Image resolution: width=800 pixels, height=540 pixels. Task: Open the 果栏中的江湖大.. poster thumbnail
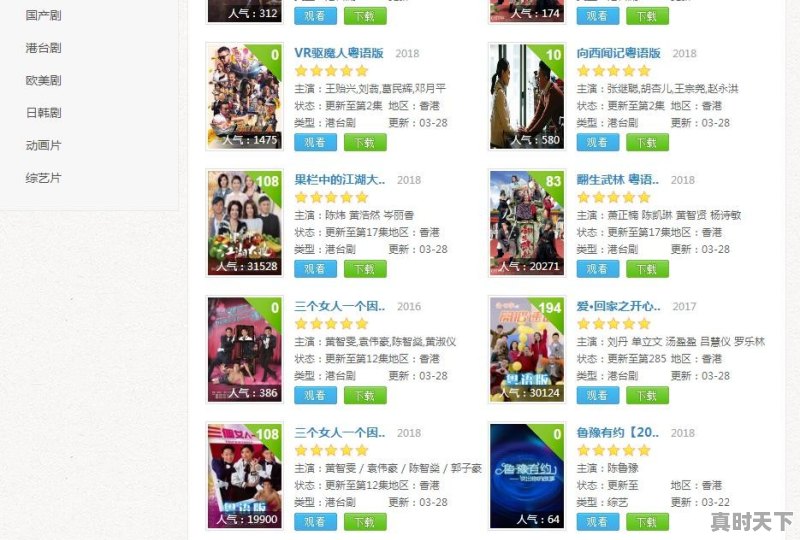click(245, 223)
